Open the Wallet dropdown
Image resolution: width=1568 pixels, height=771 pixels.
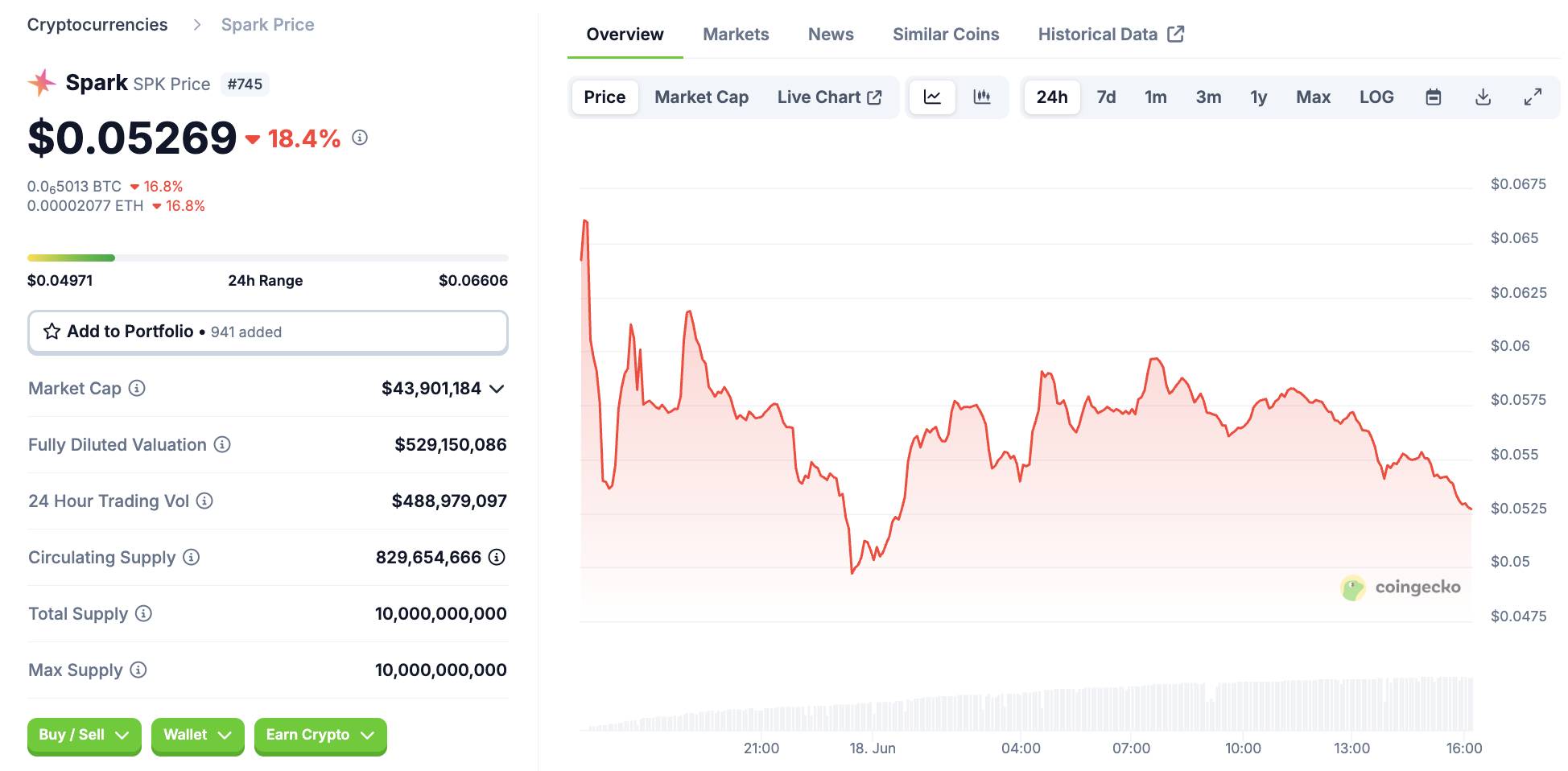click(x=197, y=736)
